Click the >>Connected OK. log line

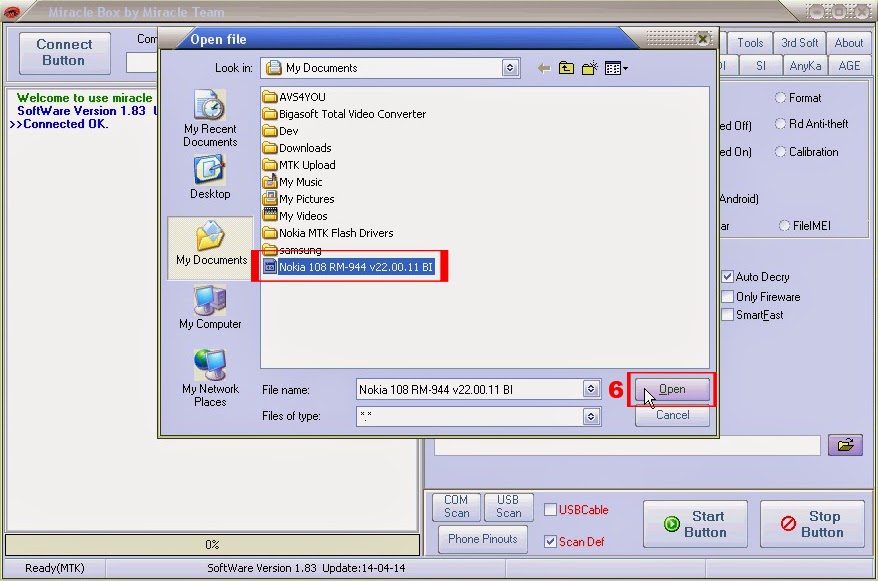click(59, 124)
